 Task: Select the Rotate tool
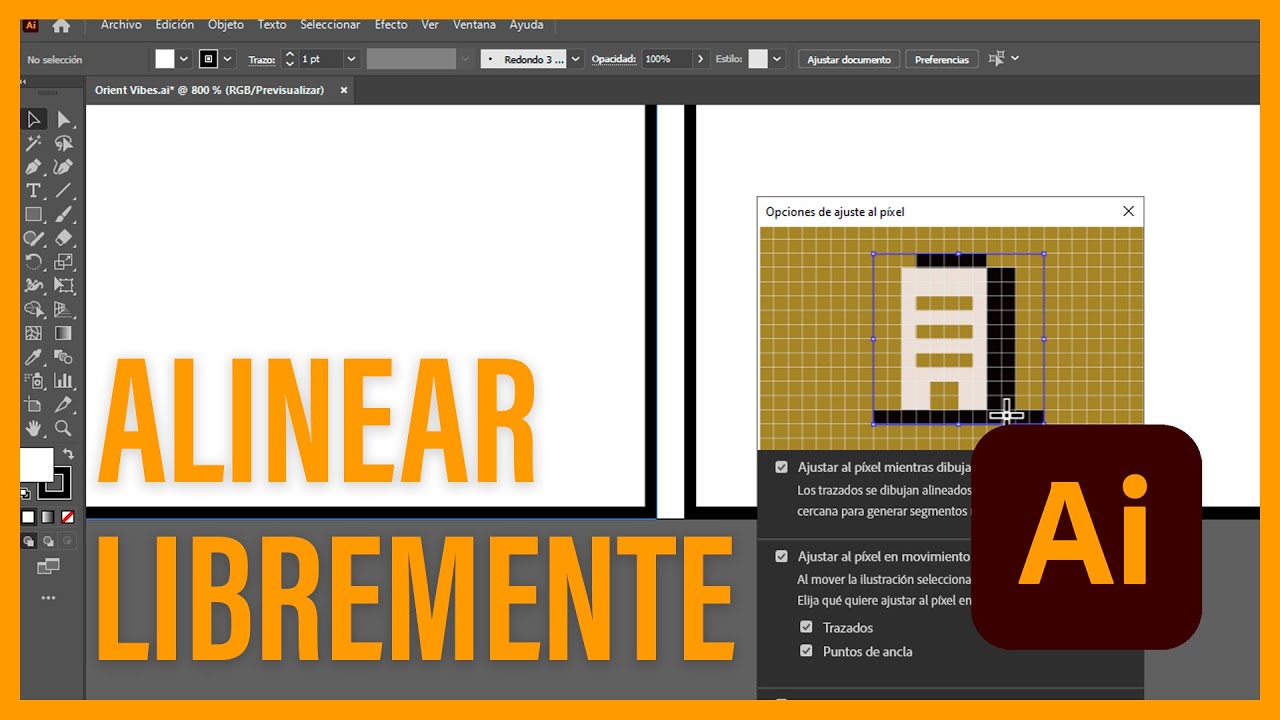34,262
